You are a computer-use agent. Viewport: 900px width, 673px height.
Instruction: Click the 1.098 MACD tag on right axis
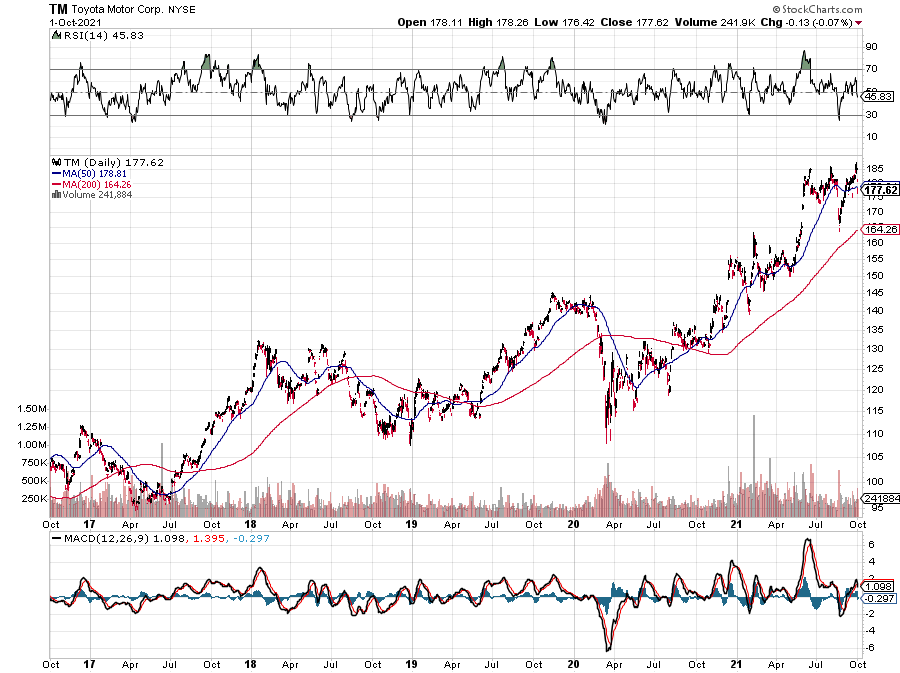tap(878, 586)
